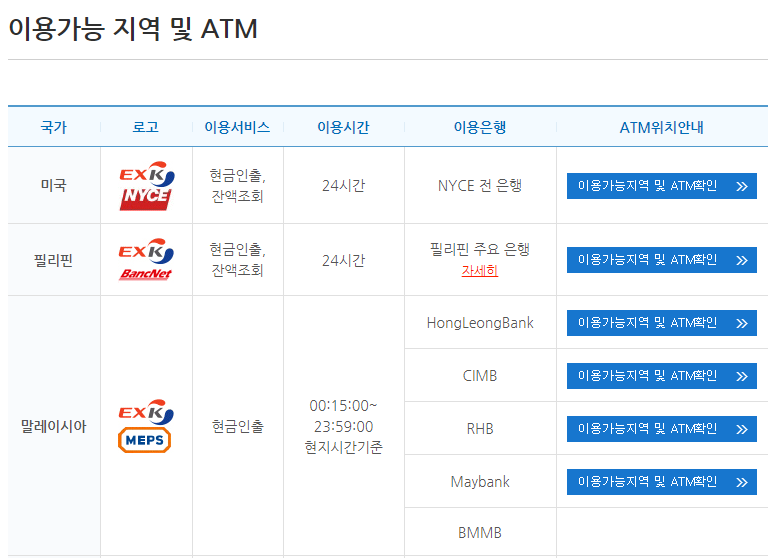
Task: Click the 필리핀 country cell
Action: [x=54, y=260]
